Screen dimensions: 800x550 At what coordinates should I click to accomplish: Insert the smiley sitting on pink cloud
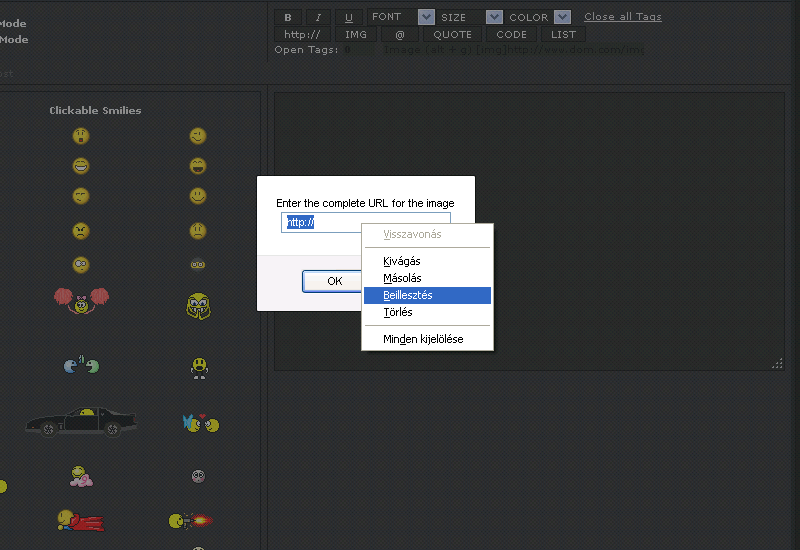click(x=81, y=477)
